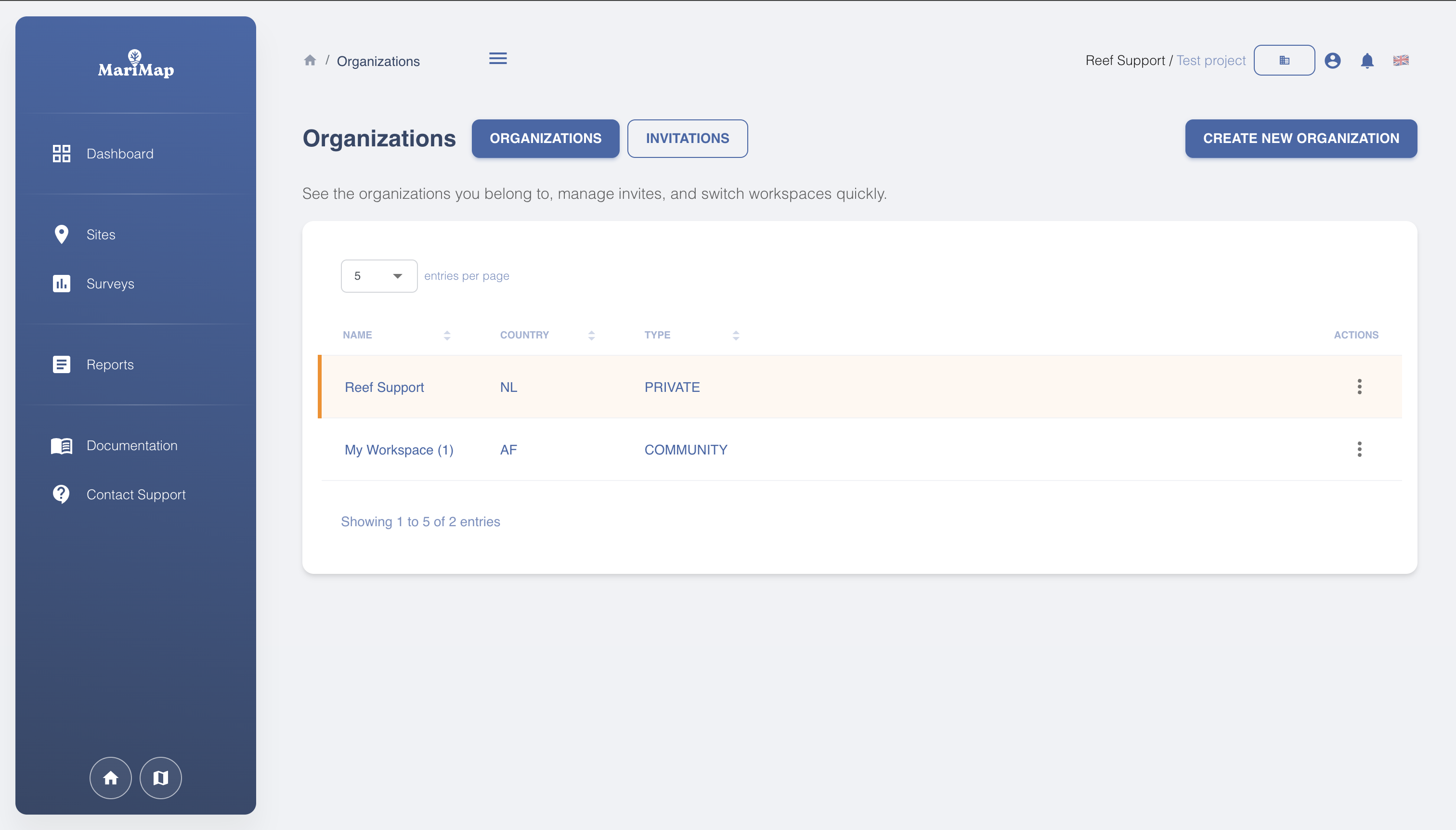Open Reports from the sidebar
1456x830 pixels.
point(110,364)
